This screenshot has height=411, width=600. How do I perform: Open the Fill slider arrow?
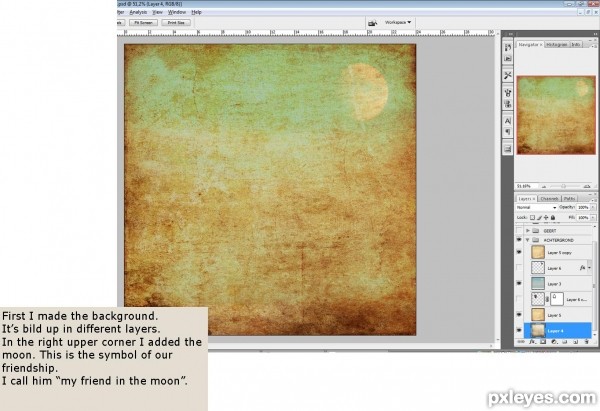[x=593, y=218]
